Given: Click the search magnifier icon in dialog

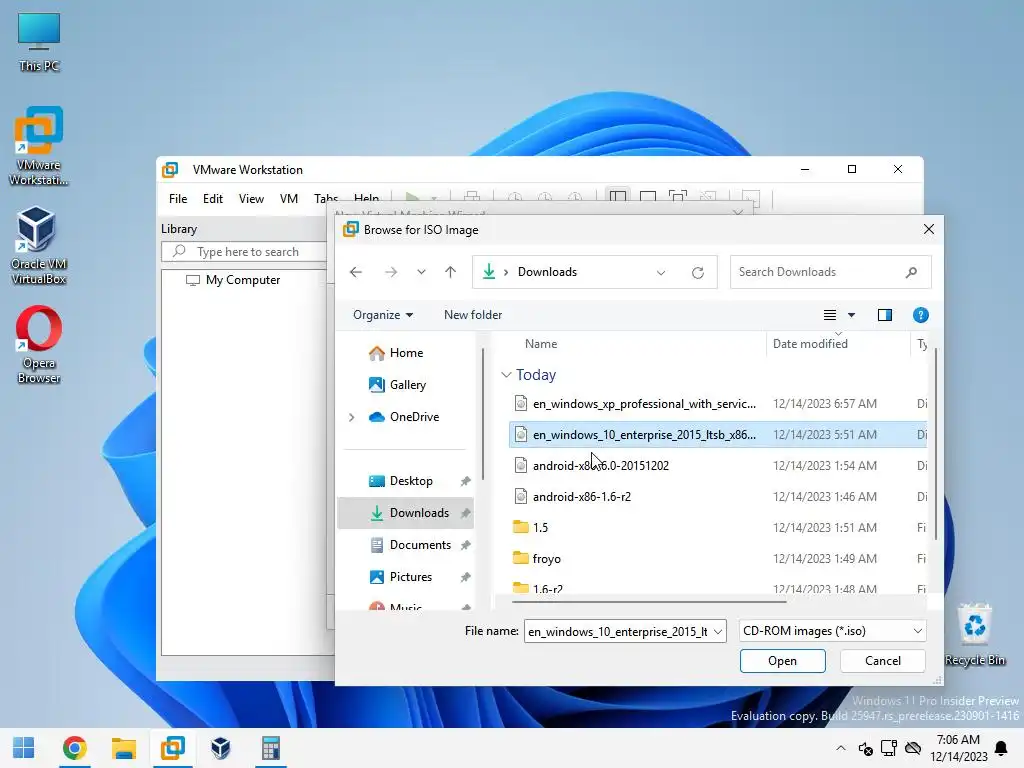Looking at the screenshot, I should [x=912, y=272].
